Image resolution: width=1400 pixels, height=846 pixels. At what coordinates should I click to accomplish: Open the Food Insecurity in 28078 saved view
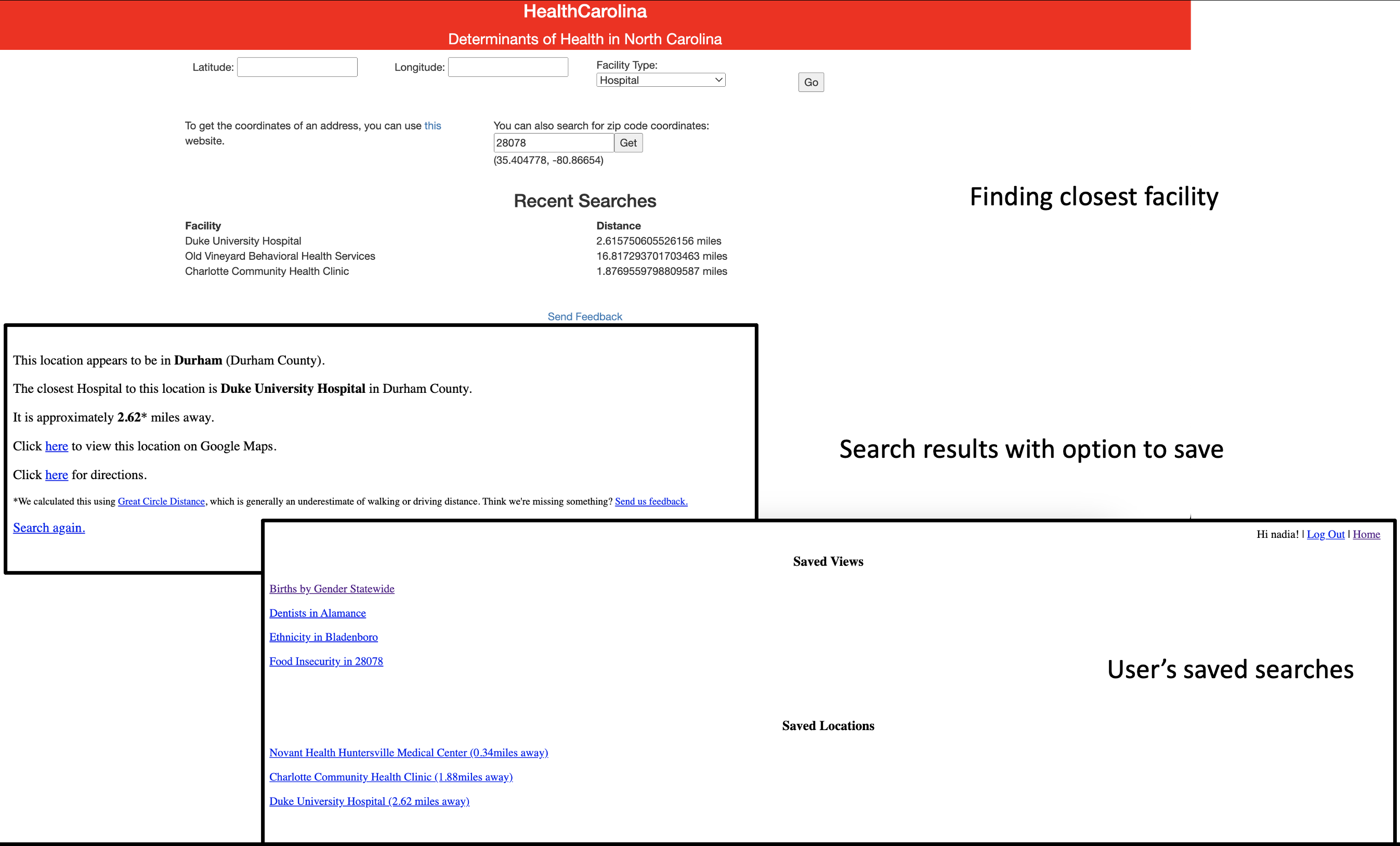(326, 661)
